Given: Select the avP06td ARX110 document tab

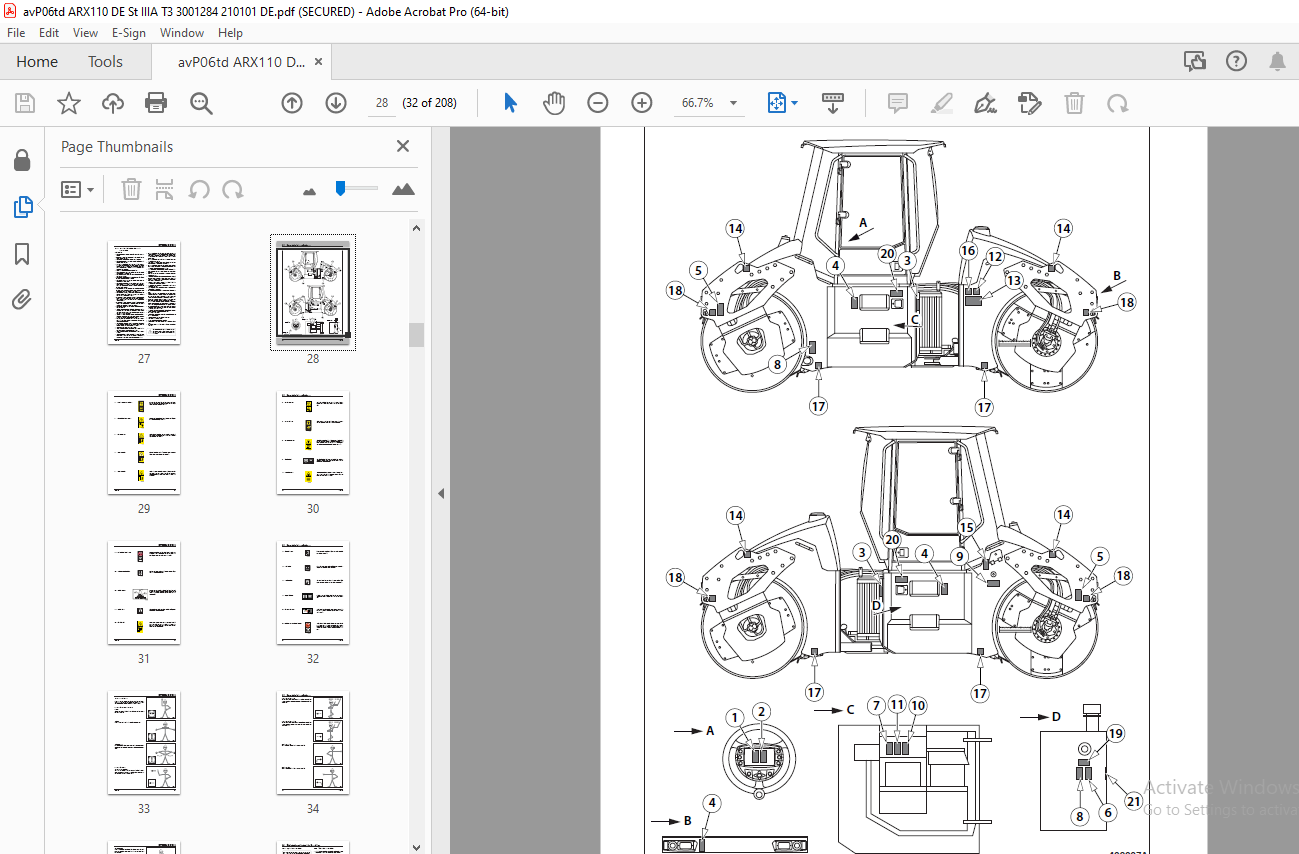Looking at the screenshot, I should 241,62.
